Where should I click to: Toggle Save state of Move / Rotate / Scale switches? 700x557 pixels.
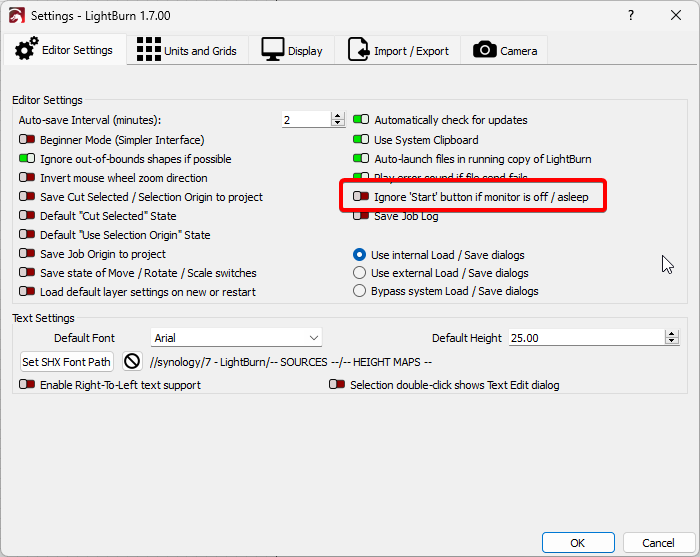point(27,272)
